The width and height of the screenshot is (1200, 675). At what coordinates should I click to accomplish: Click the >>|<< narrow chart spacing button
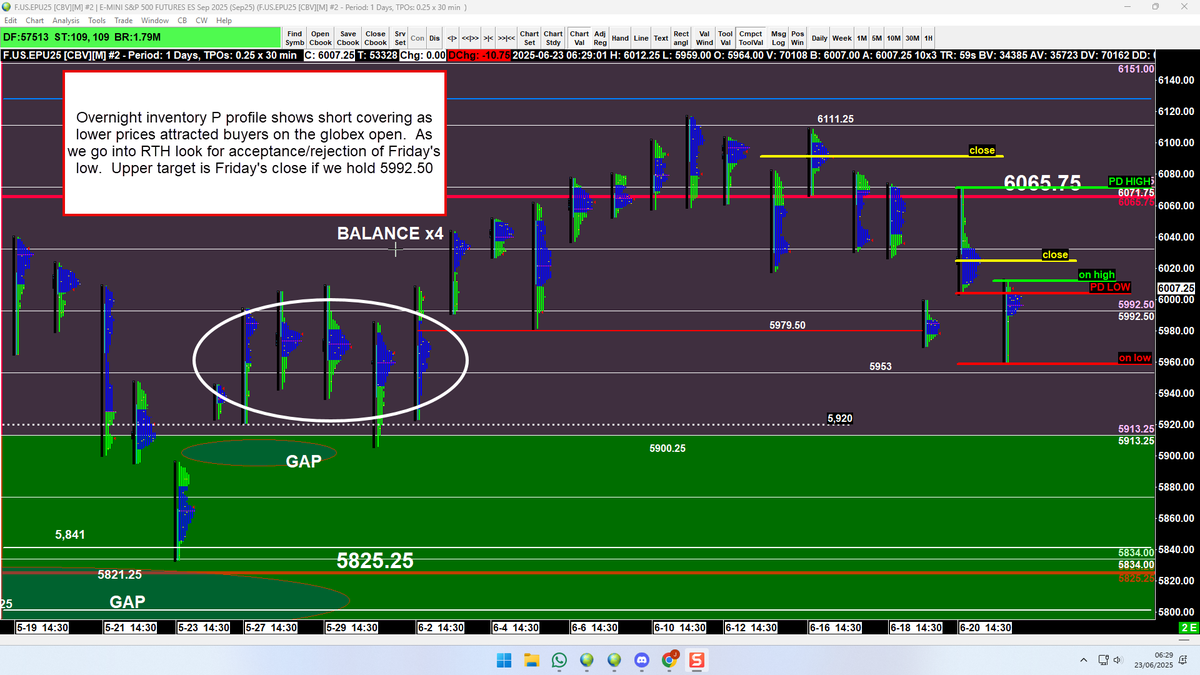pyautogui.click(x=506, y=38)
